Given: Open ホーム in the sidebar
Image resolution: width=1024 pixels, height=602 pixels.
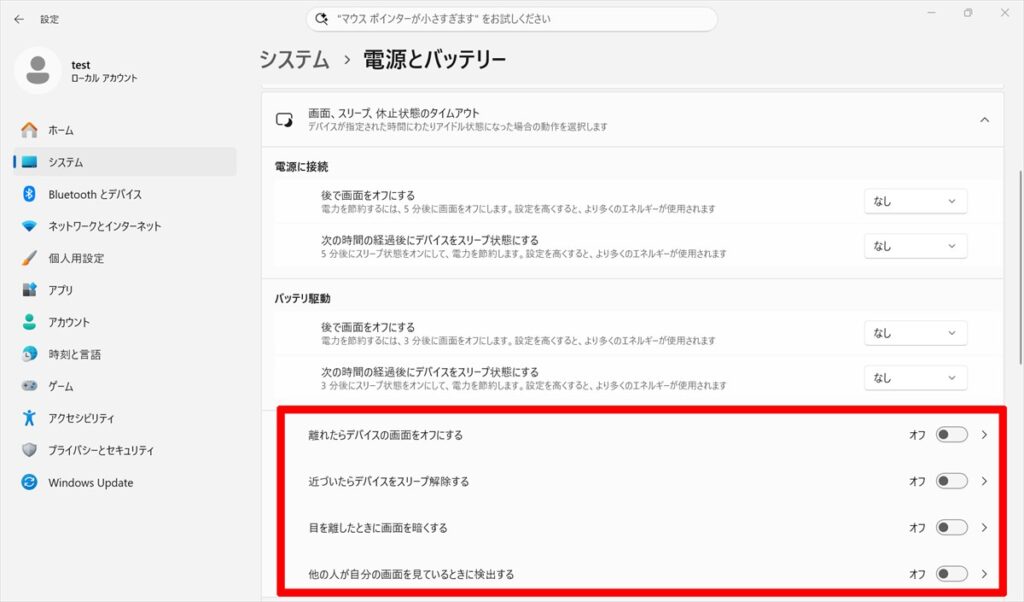Looking at the screenshot, I should click(125, 130).
